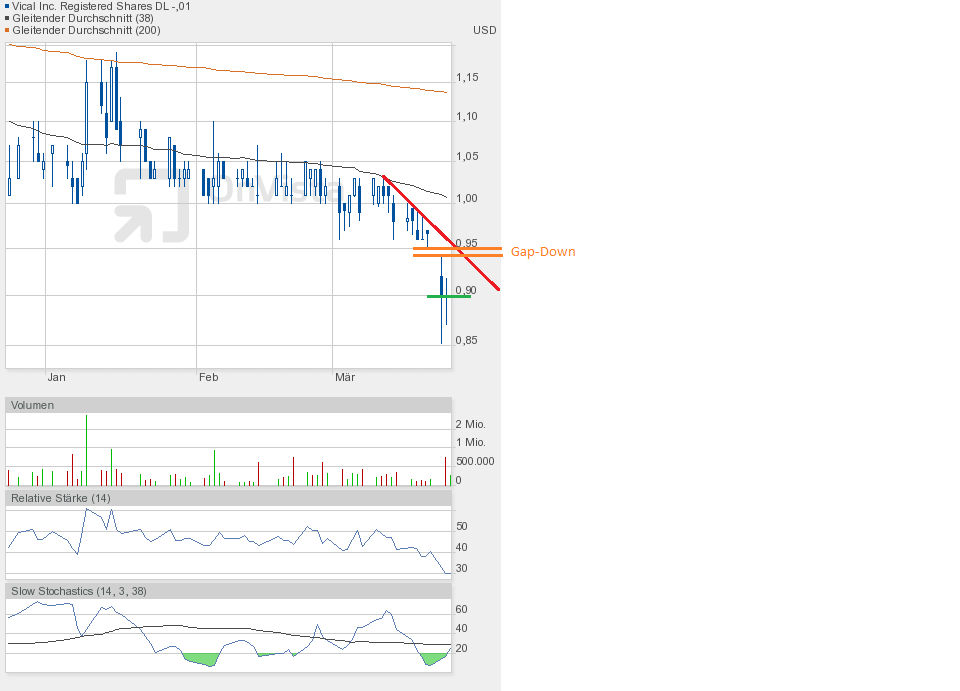The image size is (960, 691).
Task: Click the orange Gap-Down annotation label
Action: [x=543, y=252]
